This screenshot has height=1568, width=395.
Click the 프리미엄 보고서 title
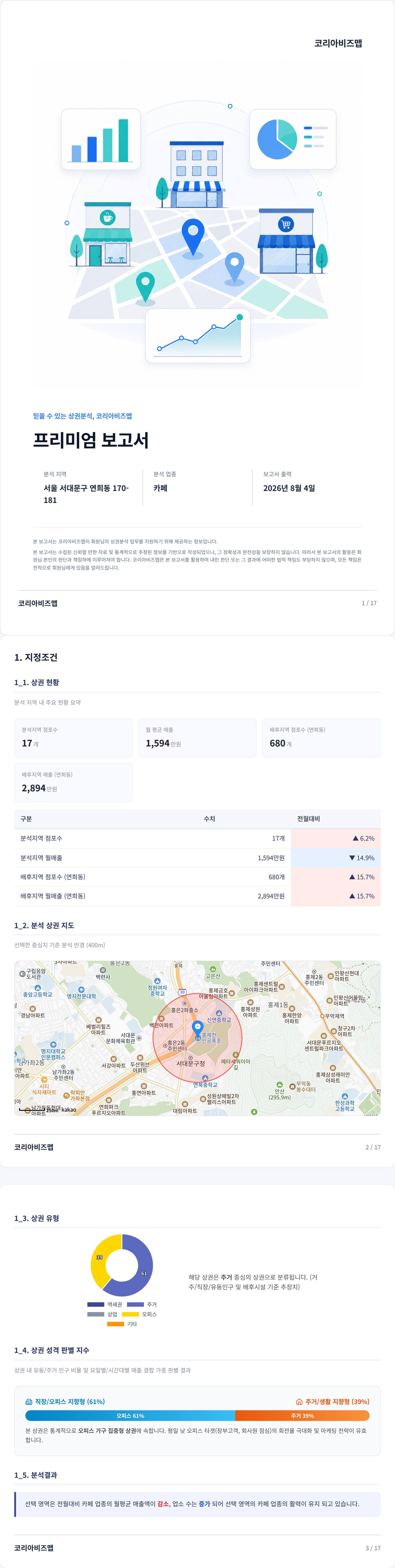(x=91, y=440)
